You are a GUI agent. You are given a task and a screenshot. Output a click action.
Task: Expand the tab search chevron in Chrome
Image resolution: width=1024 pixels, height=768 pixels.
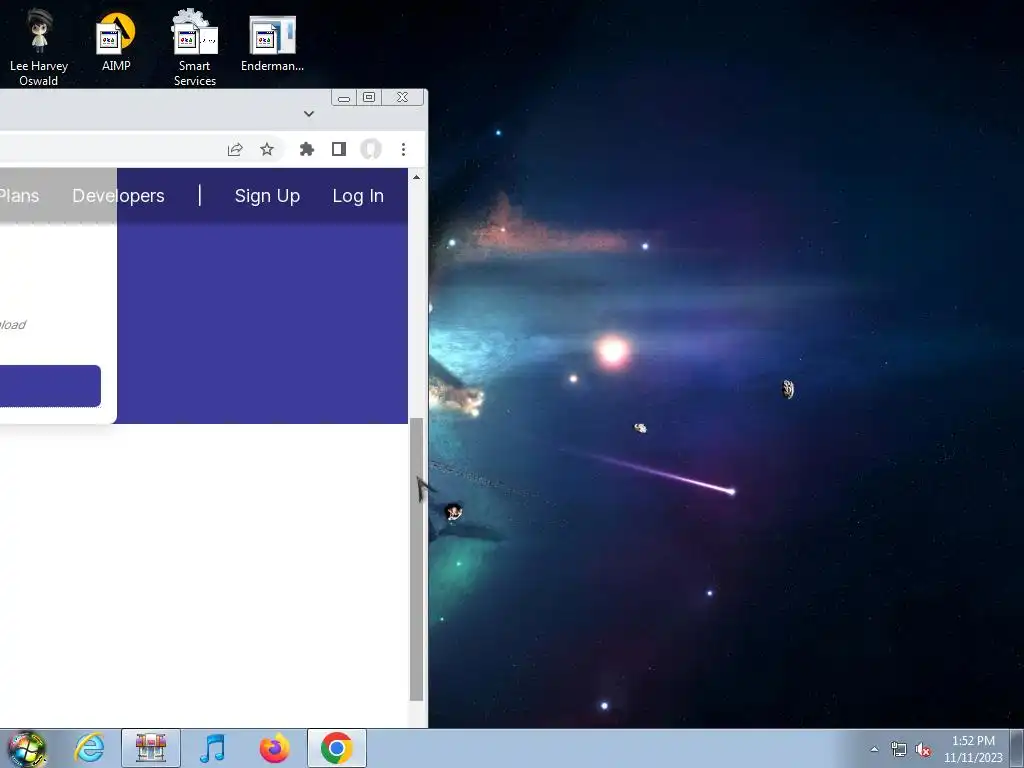point(309,114)
